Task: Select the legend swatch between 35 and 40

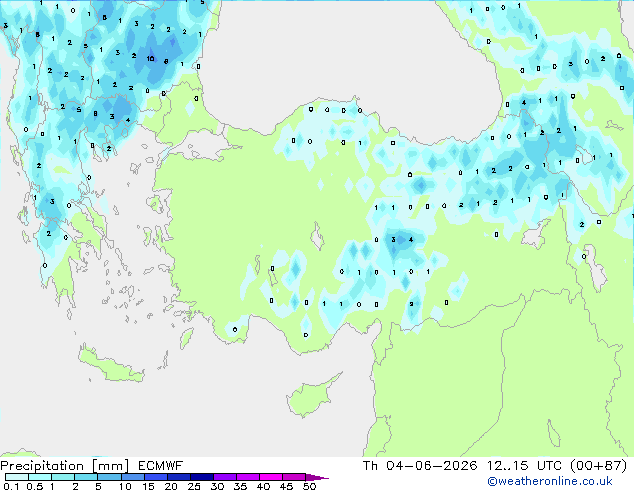Action: (248, 477)
